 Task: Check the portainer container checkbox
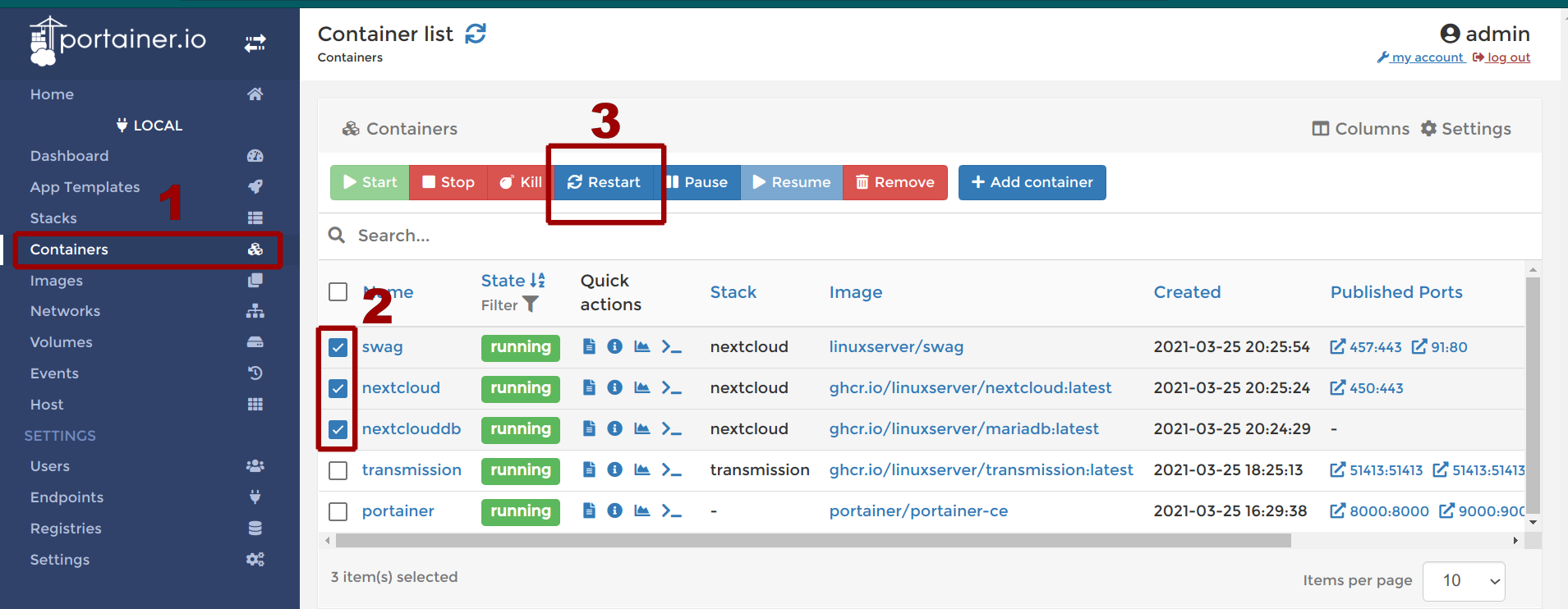[338, 511]
